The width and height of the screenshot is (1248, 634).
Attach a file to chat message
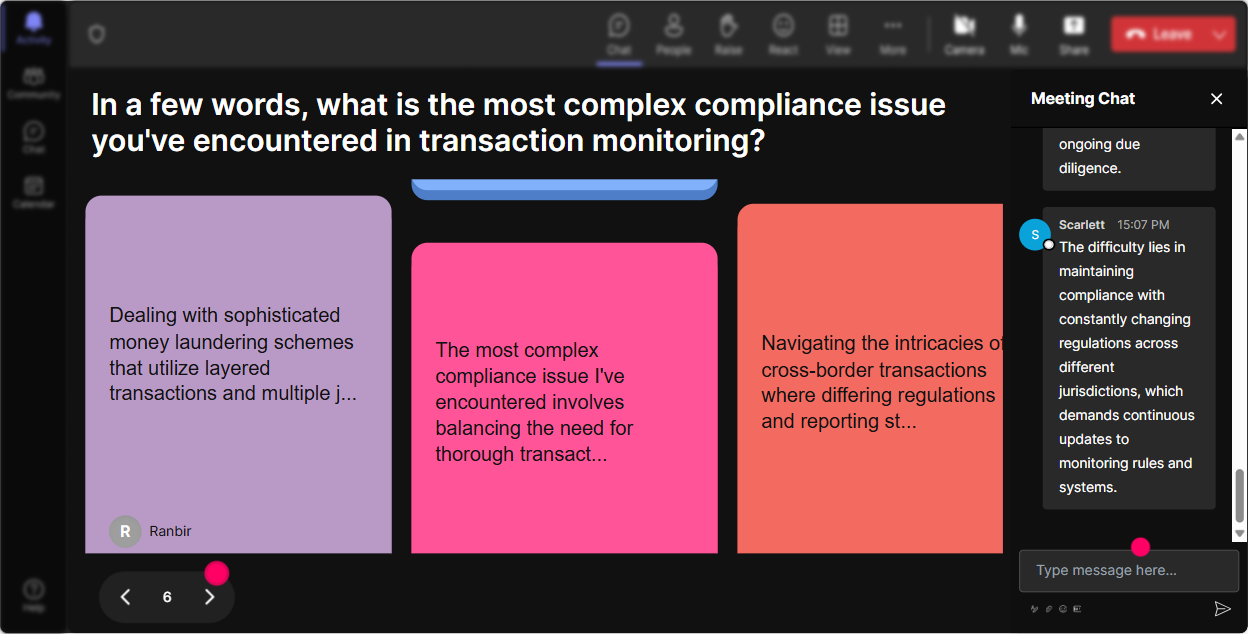coord(1049,608)
